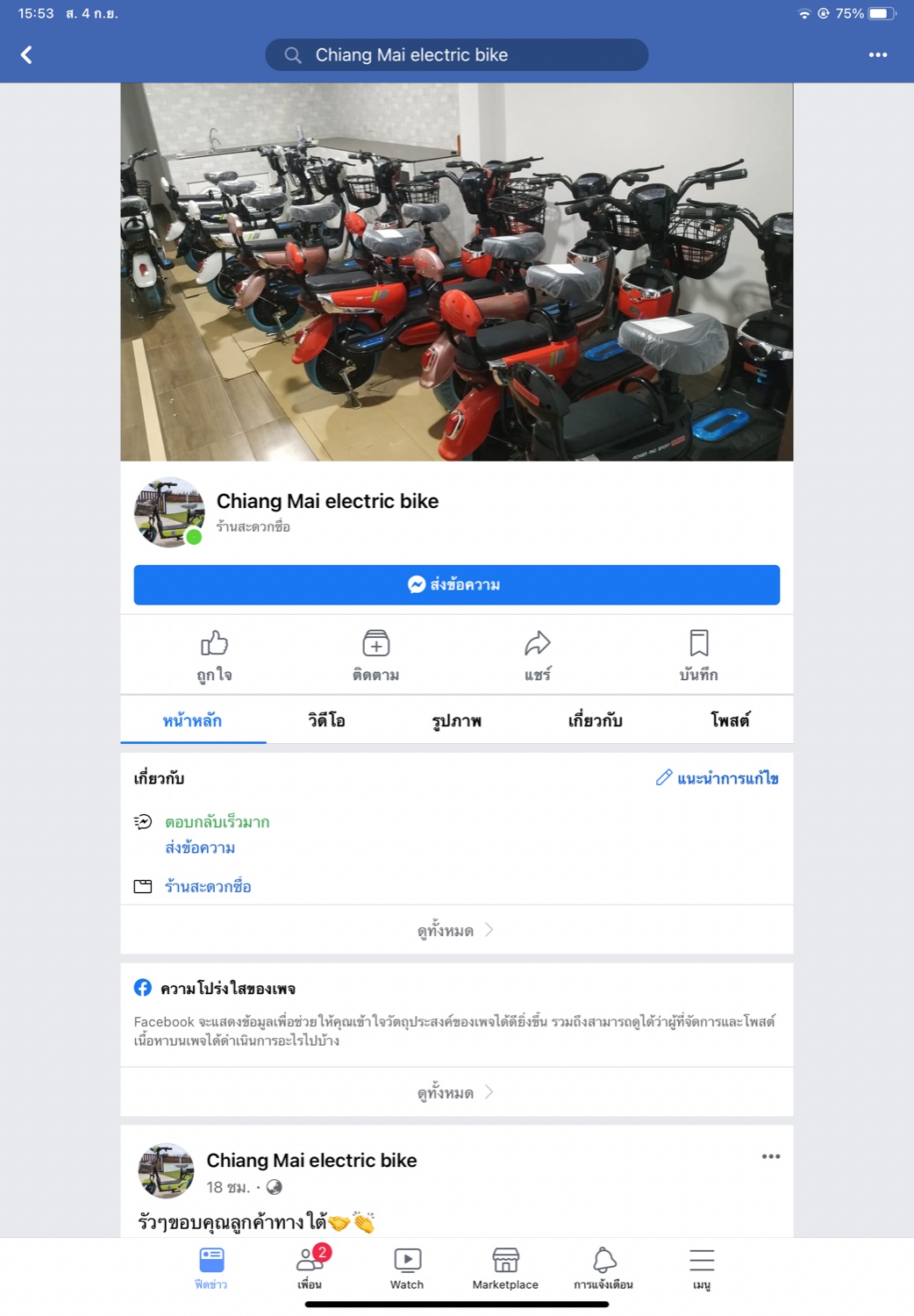Image resolution: width=914 pixels, height=1316 pixels.
Task: Open hamburger เมนู in bottom bar
Action: 702,1269
